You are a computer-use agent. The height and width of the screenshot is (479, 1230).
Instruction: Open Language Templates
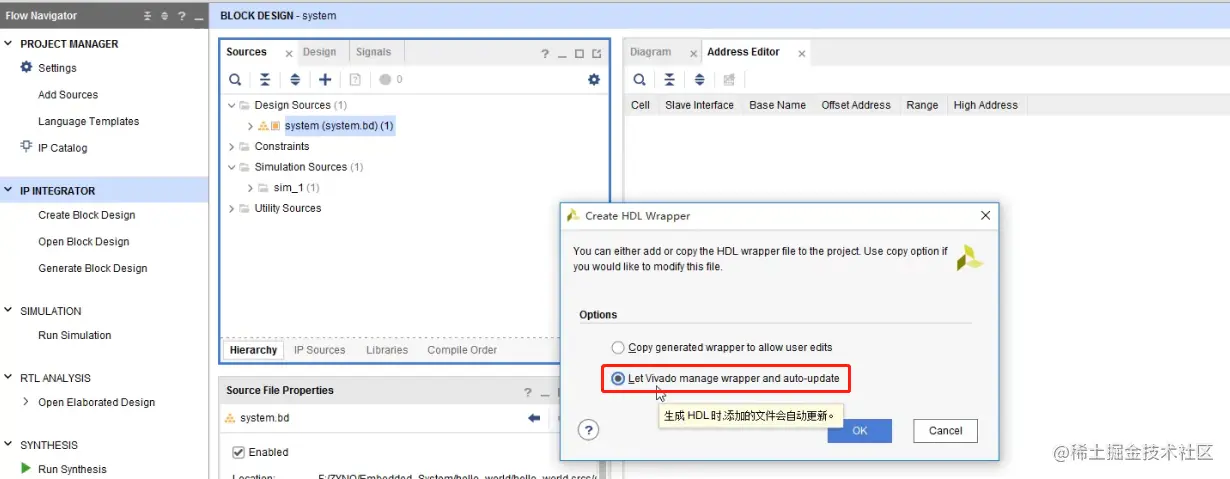click(89, 121)
